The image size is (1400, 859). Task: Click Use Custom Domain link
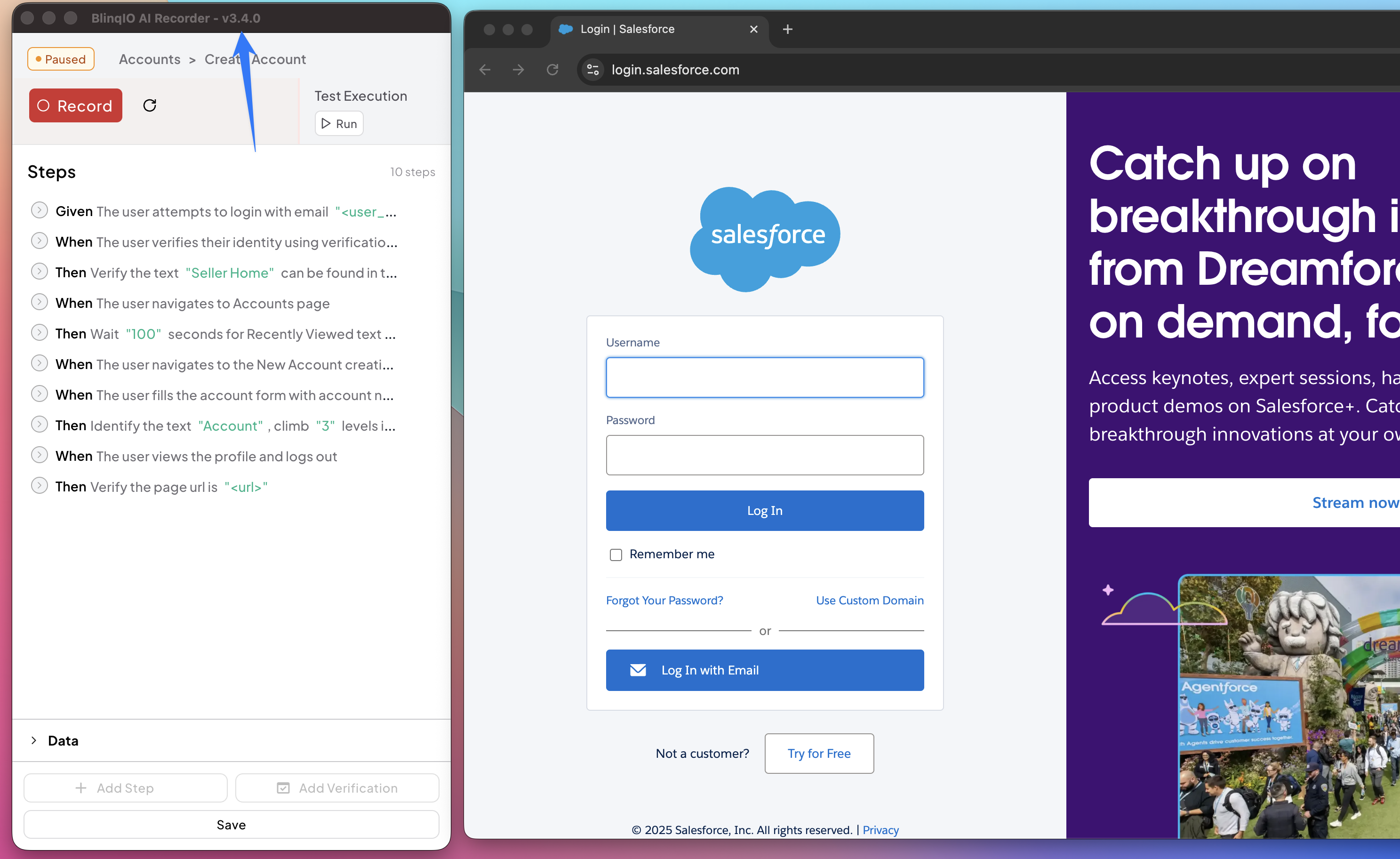point(869,600)
